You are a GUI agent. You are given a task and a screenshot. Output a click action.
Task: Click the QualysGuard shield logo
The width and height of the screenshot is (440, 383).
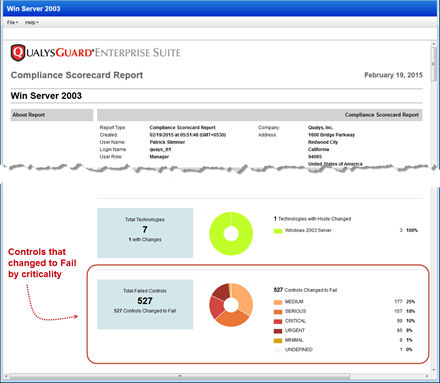18,53
